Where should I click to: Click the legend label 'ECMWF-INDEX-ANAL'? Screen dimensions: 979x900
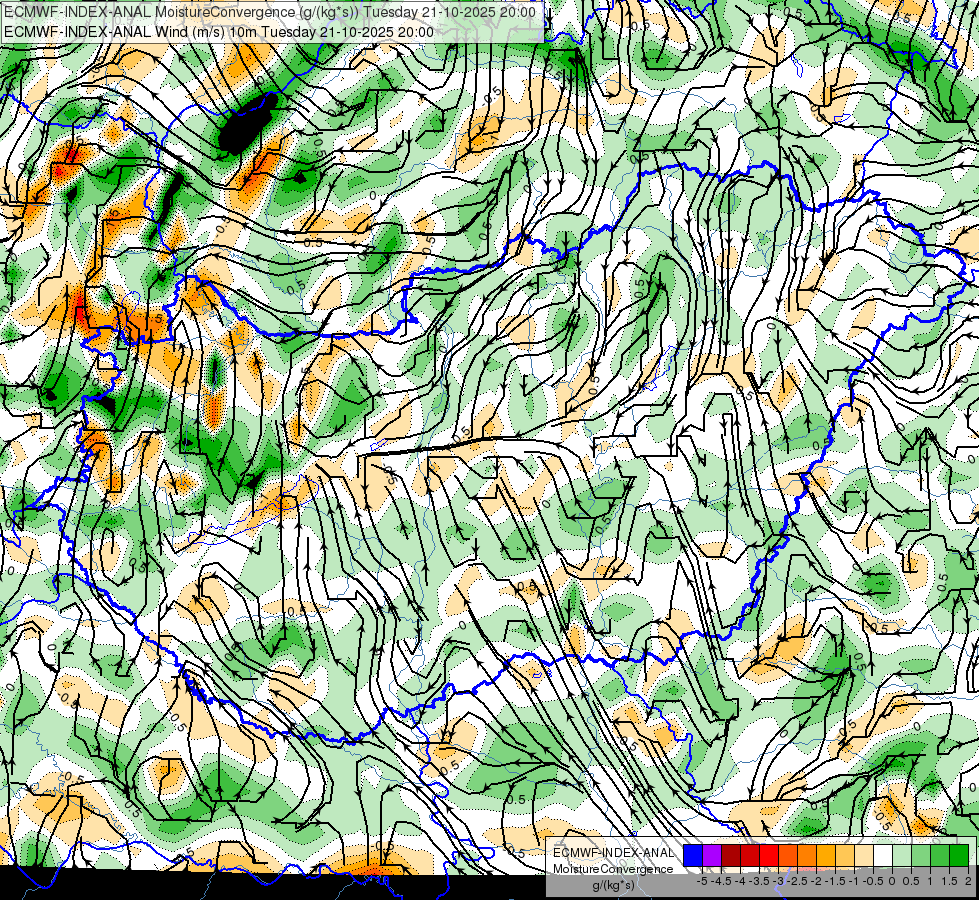tap(613, 853)
